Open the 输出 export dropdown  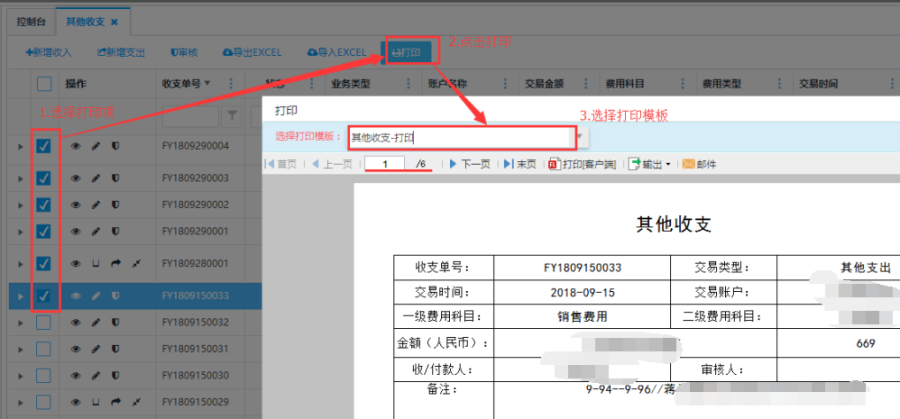click(649, 164)
